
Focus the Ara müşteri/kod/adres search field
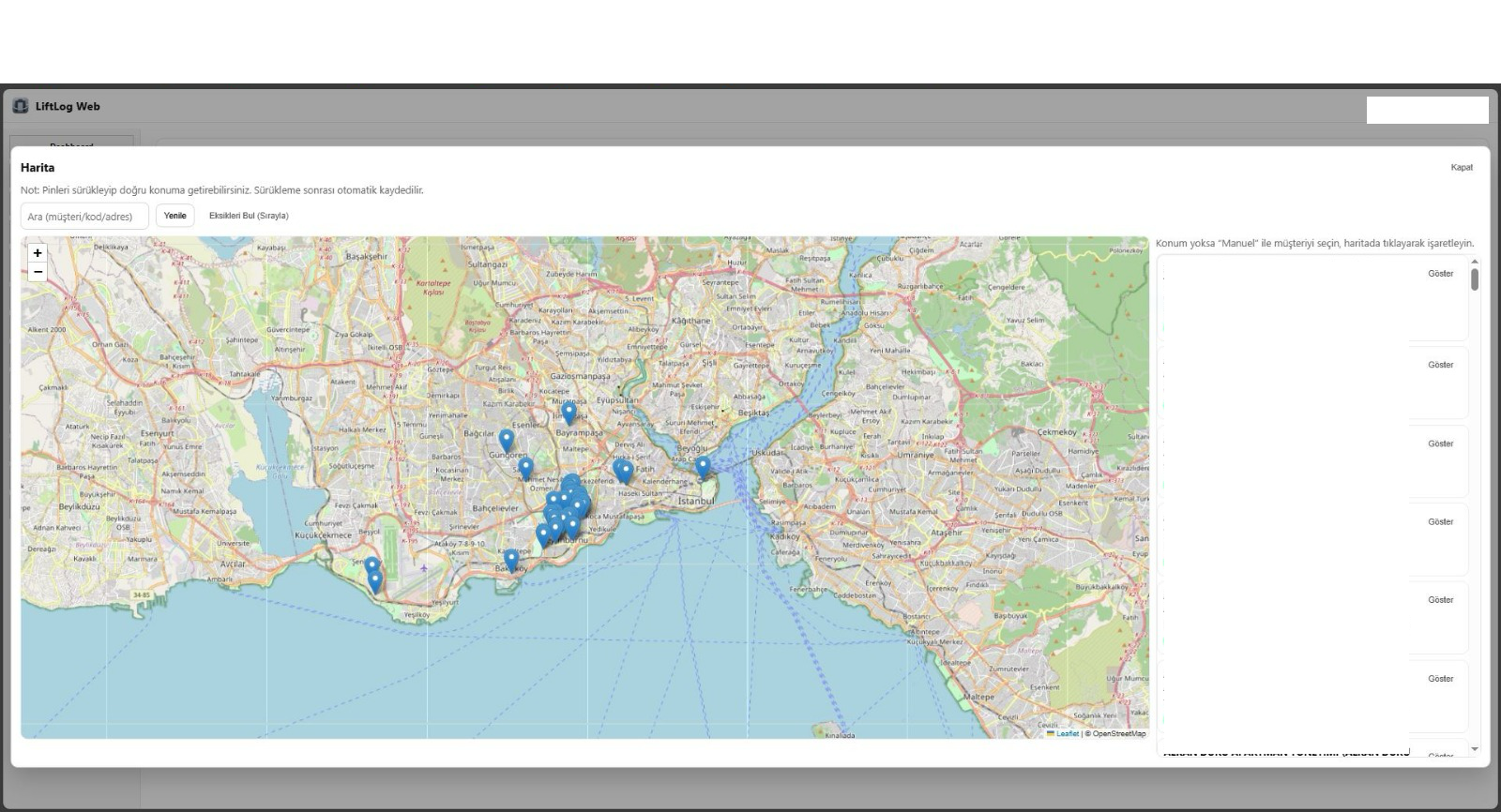point(84,217)
